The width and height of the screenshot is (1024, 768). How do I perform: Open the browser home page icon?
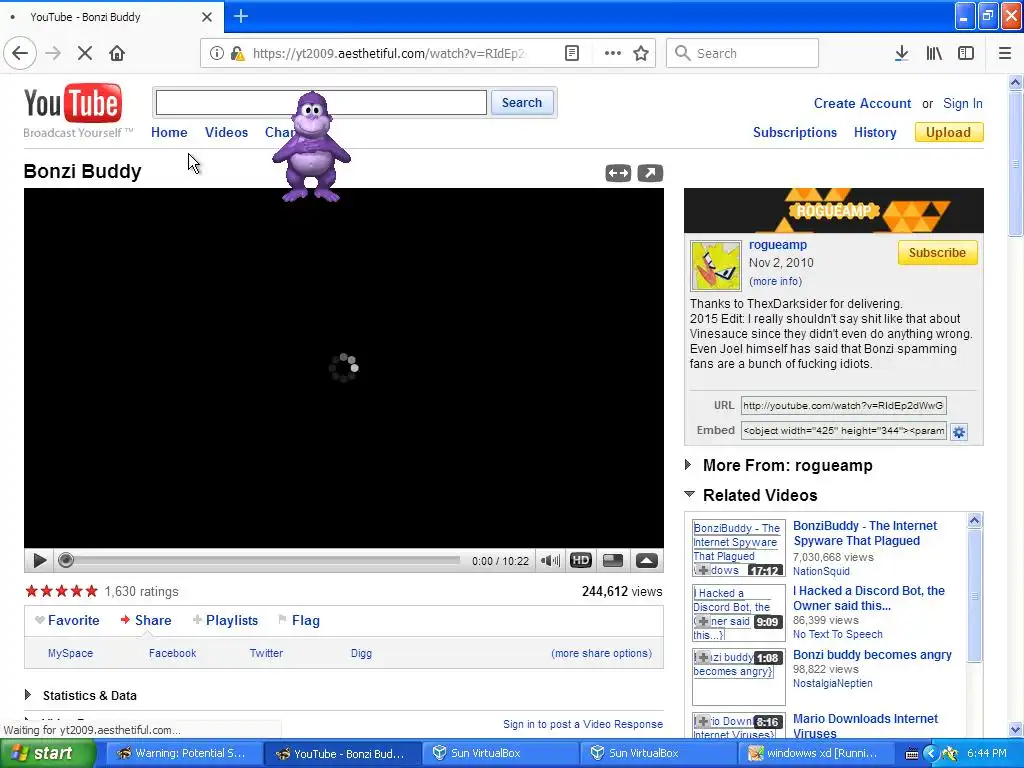[x=117, y=53]
